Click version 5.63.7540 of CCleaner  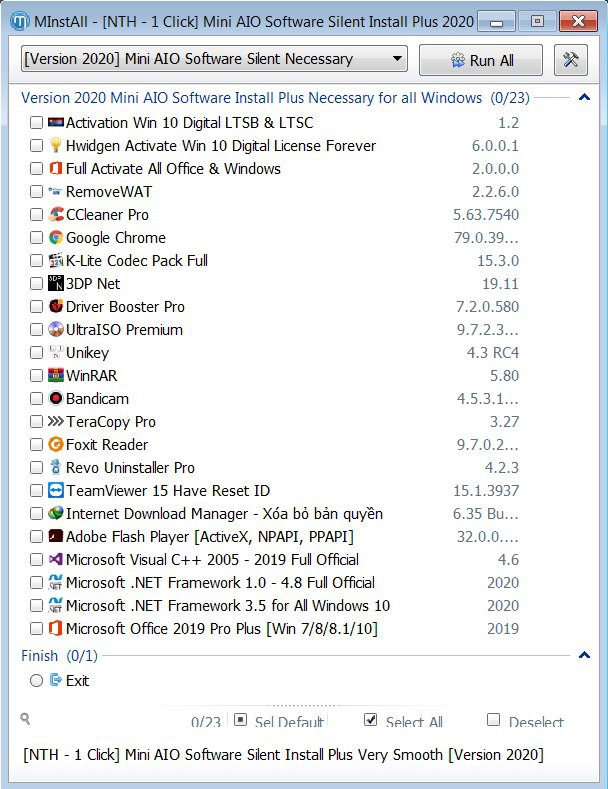(486, 215)
